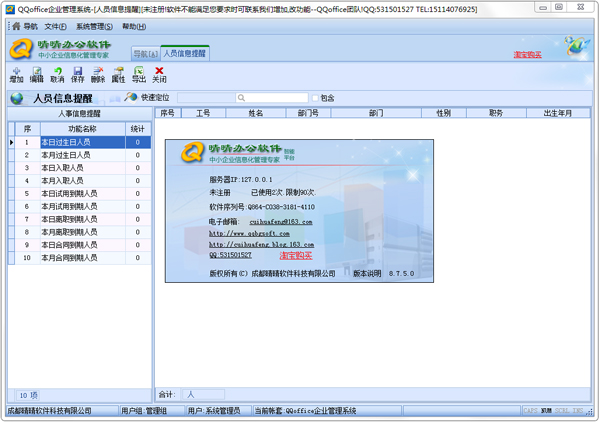Open the 文件(F) menu
Viewport: 600px width, 422px height.
[55, 26]
